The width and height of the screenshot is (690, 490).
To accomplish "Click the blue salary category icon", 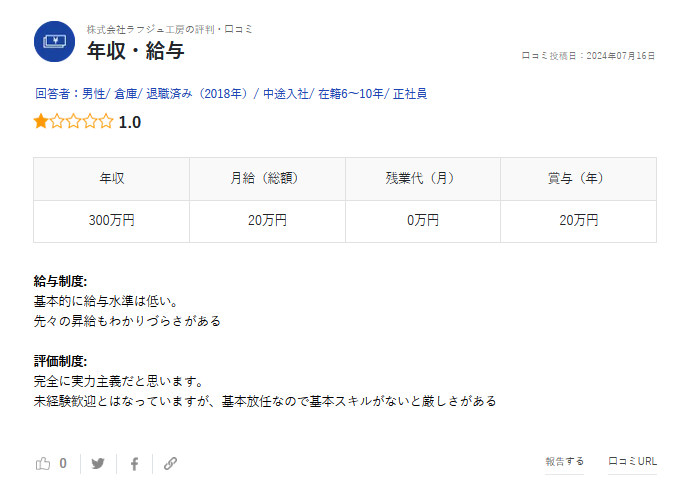I will (55, 42).
